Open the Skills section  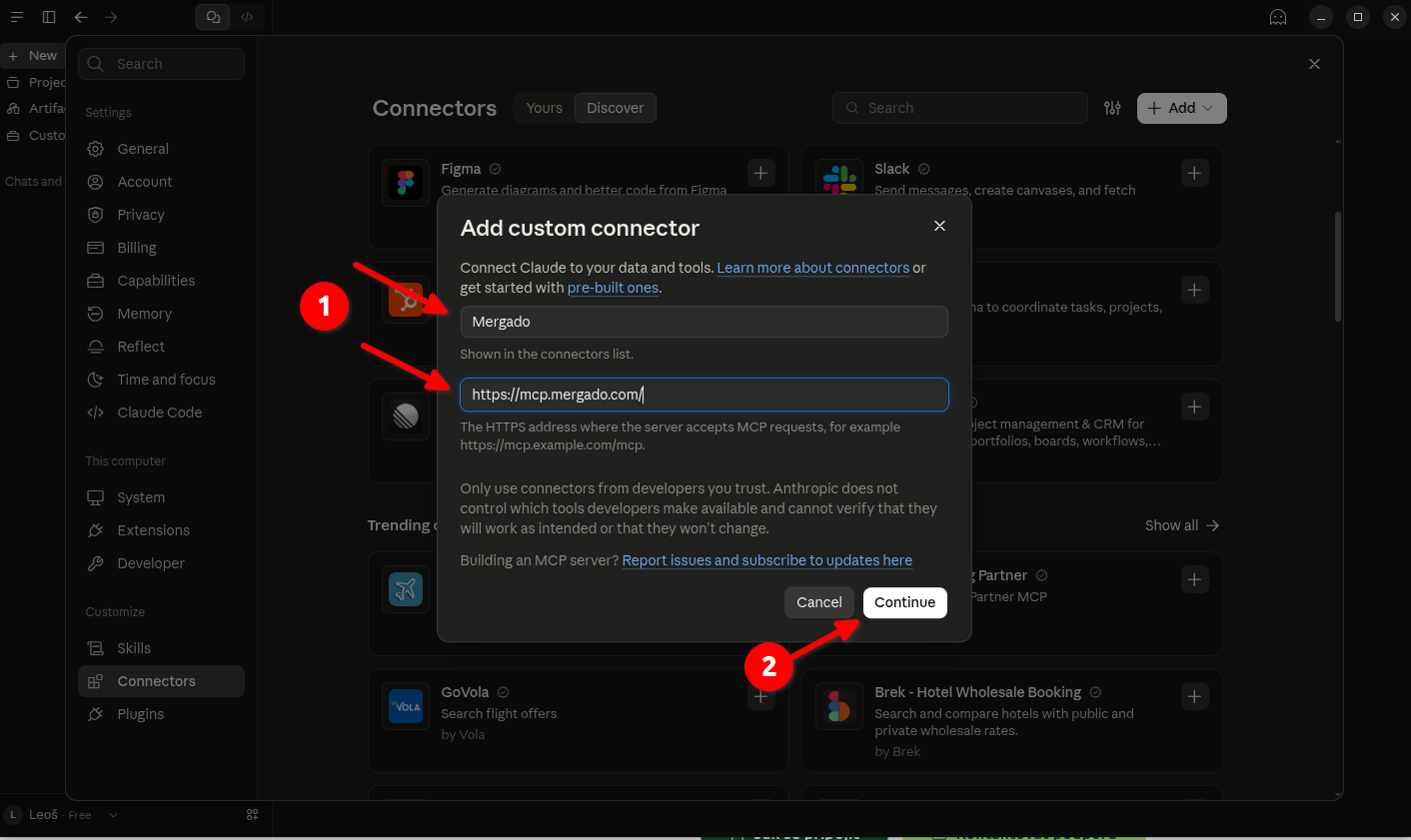(161, 648)
